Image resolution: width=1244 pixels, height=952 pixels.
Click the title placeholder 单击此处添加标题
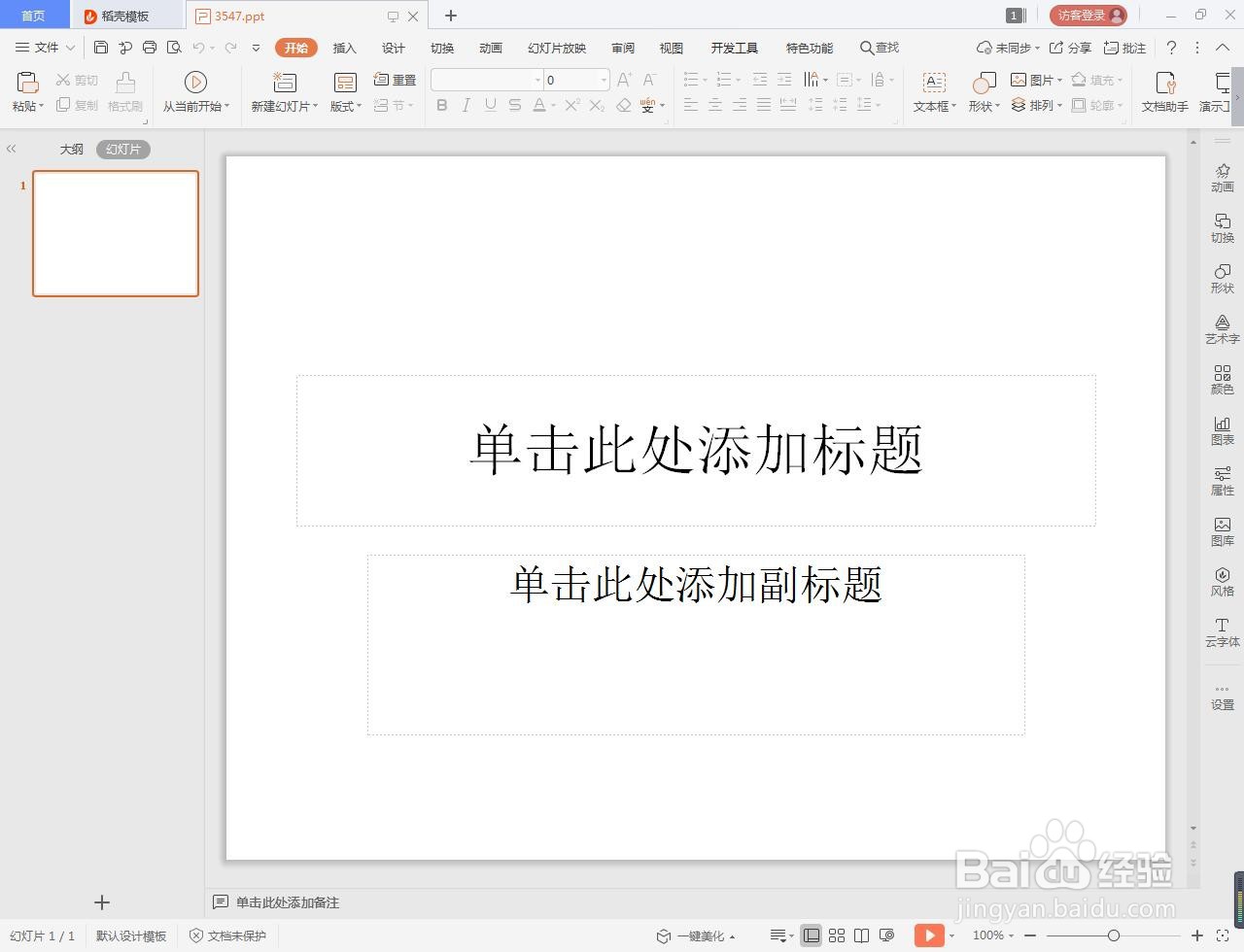696,450
